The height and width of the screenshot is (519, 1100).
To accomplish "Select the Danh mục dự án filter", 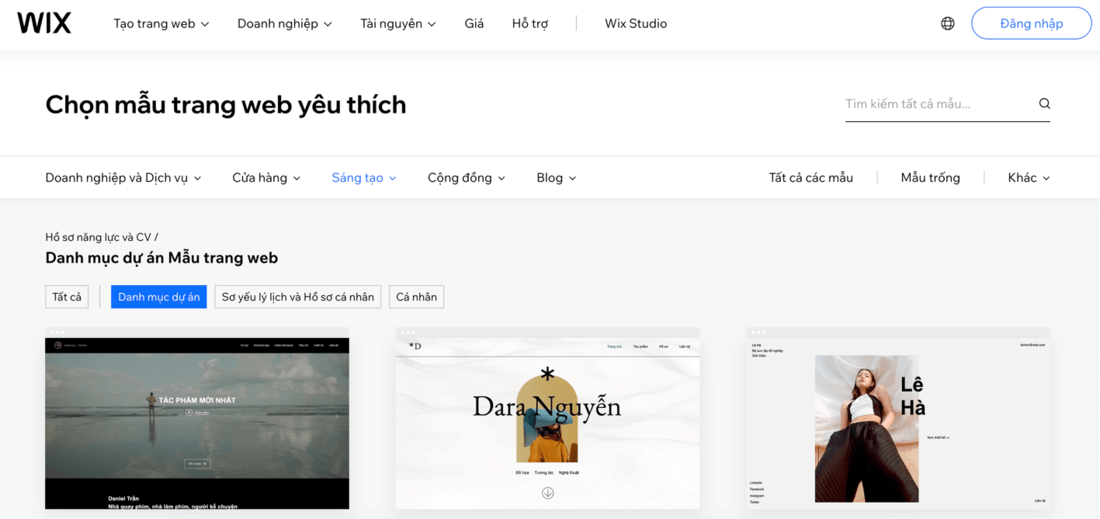I will click(159, 297).
